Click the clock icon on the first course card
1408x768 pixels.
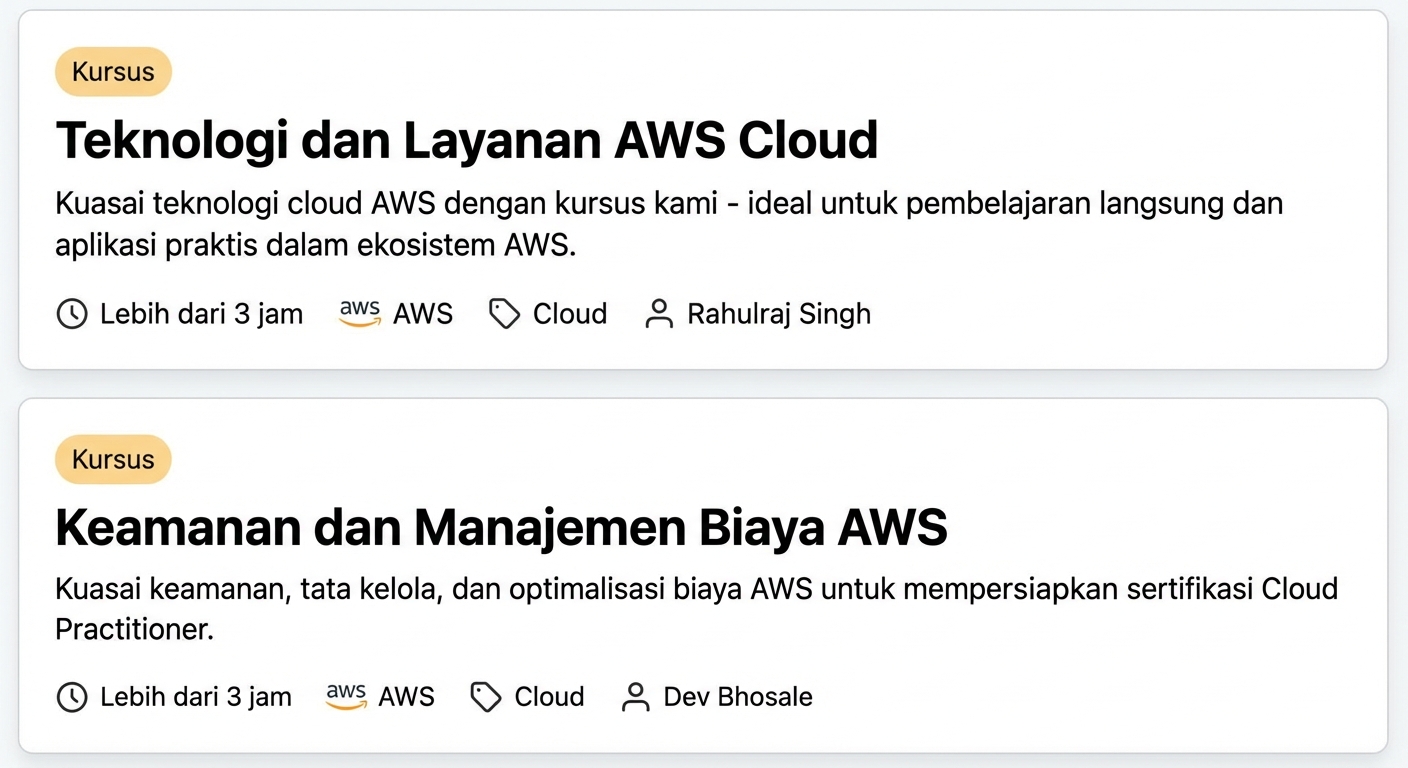(71, 314)
